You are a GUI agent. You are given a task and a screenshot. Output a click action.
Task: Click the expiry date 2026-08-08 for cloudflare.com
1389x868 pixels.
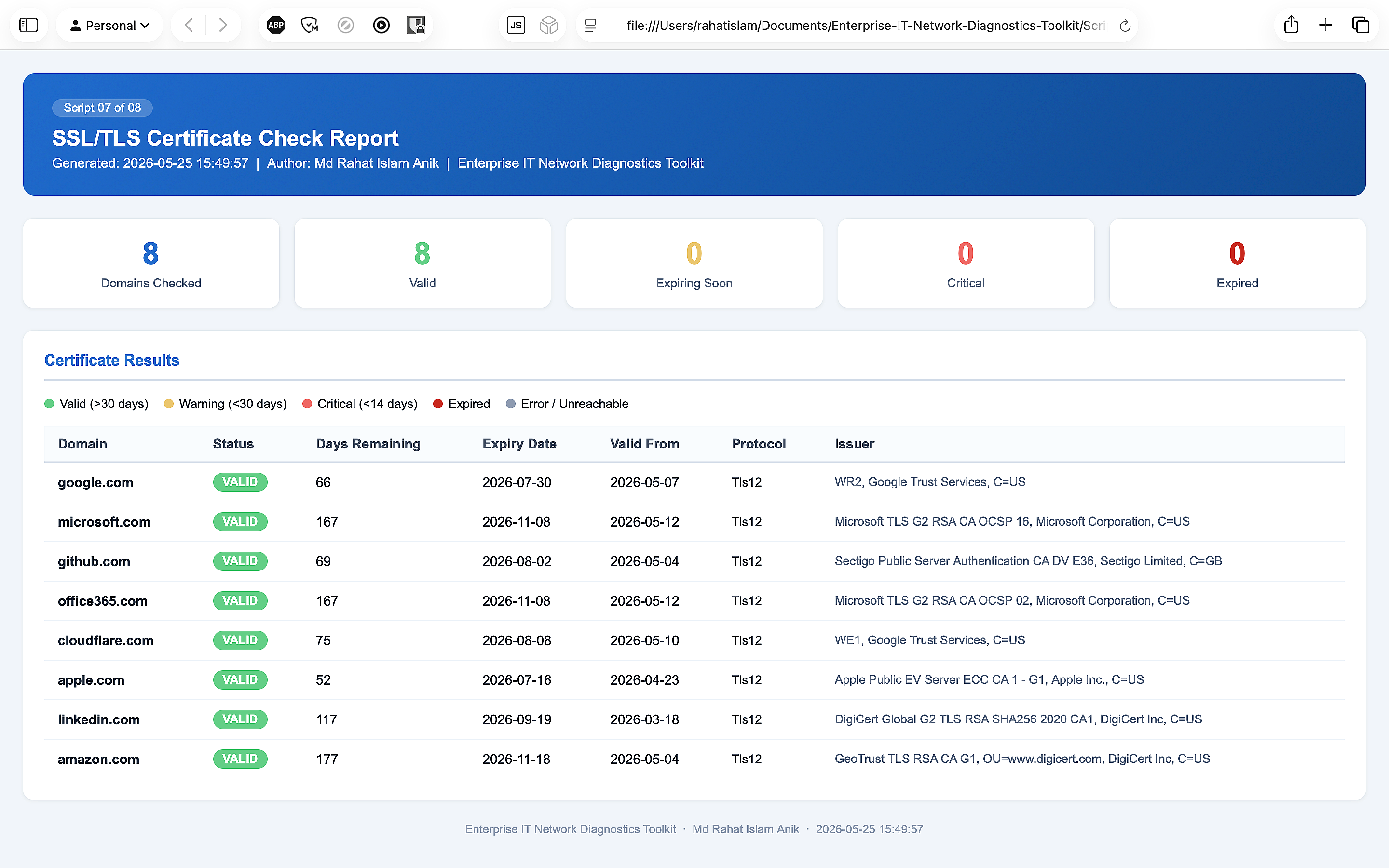click(517, 641)
